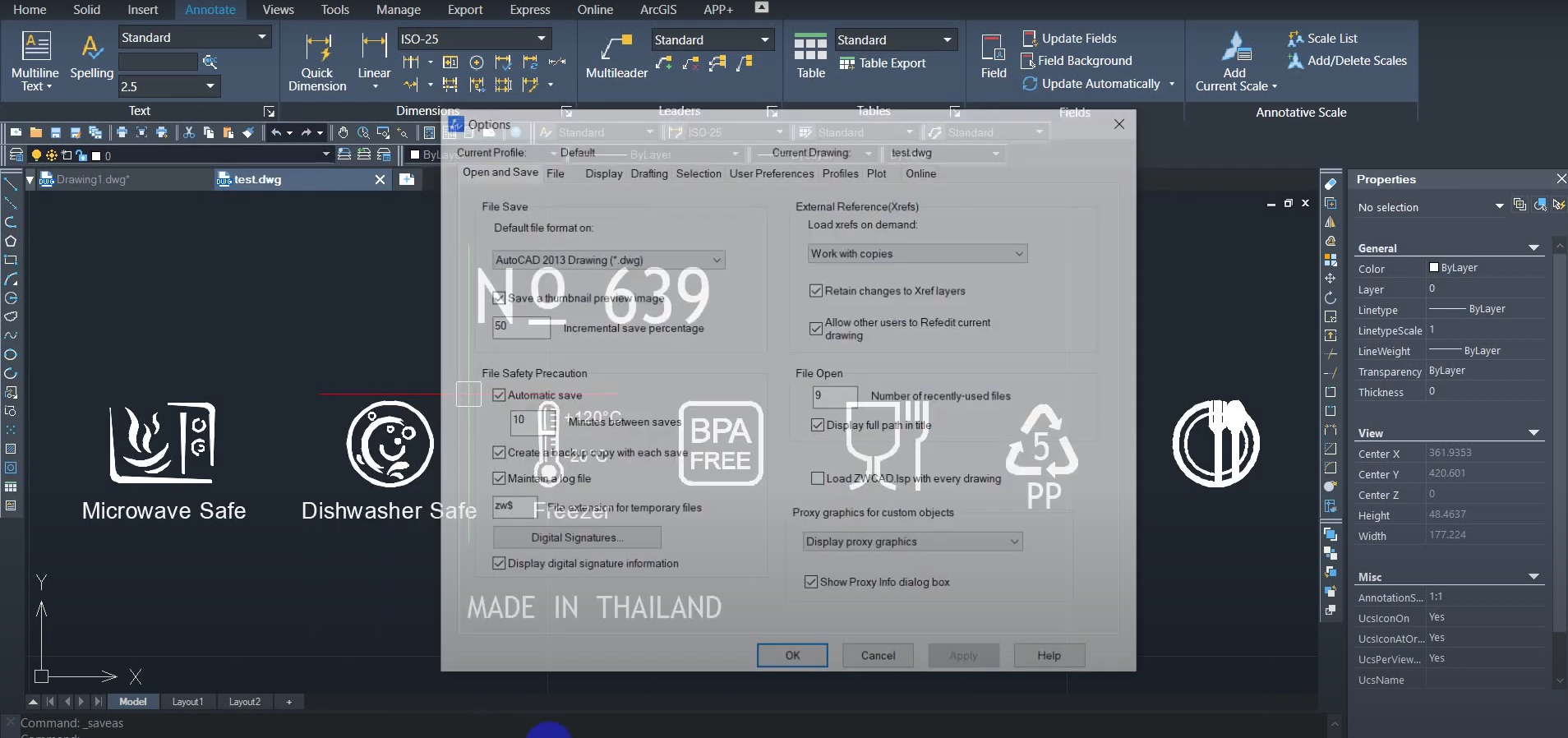Click the Save icon in toolbar
The height and width of the screenshot is (738, 1568).
click(55, 132)
